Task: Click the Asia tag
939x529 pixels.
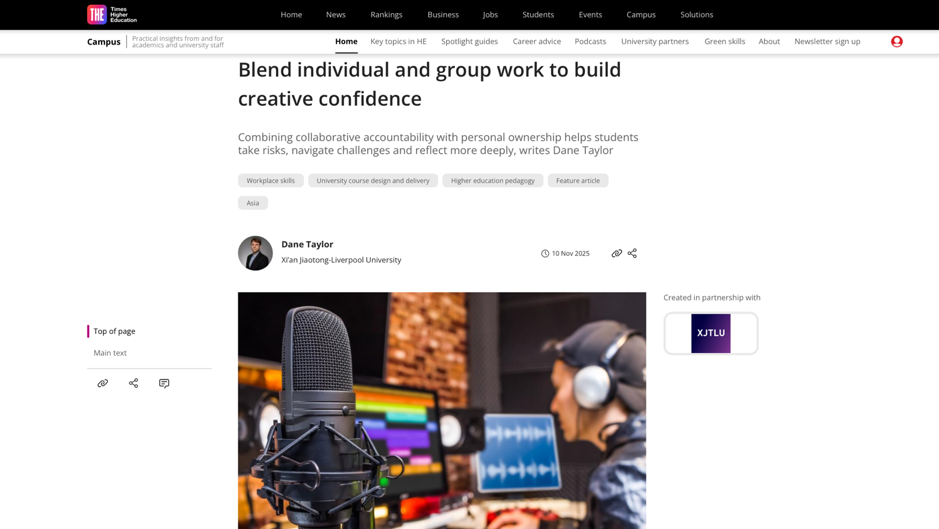Action: (253, 203)
